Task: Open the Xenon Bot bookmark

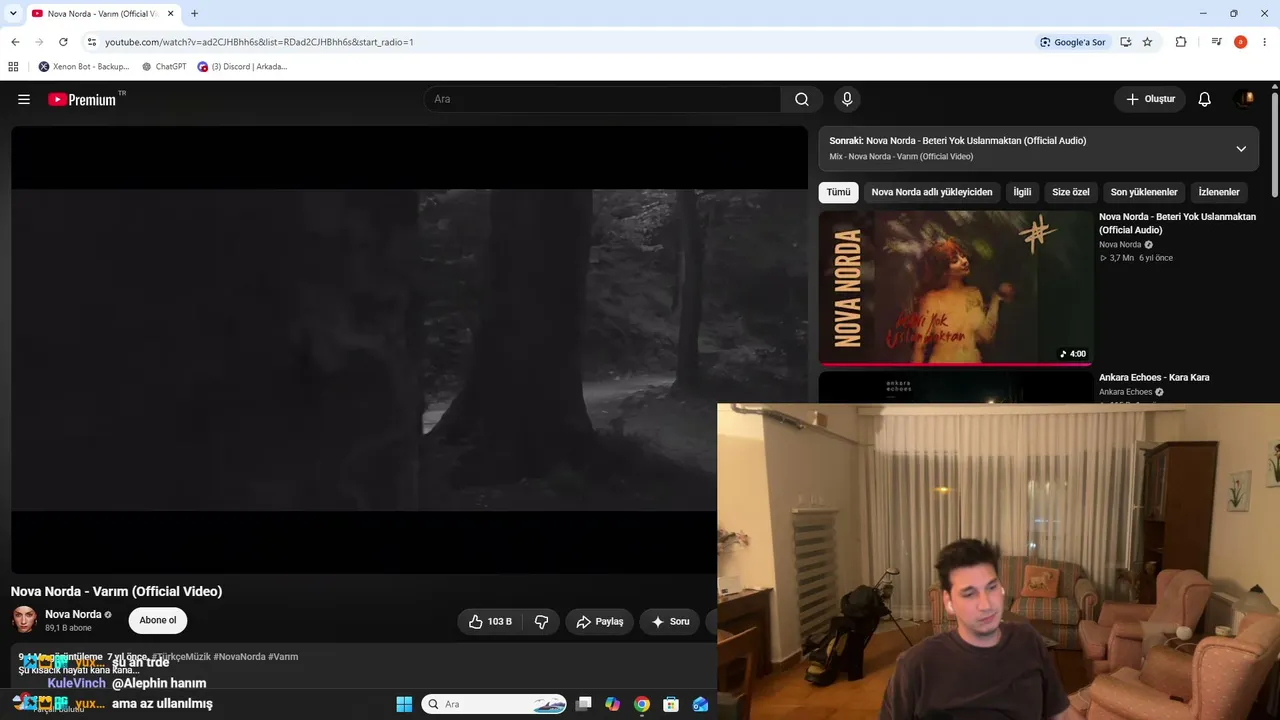Action: point(84,67)
